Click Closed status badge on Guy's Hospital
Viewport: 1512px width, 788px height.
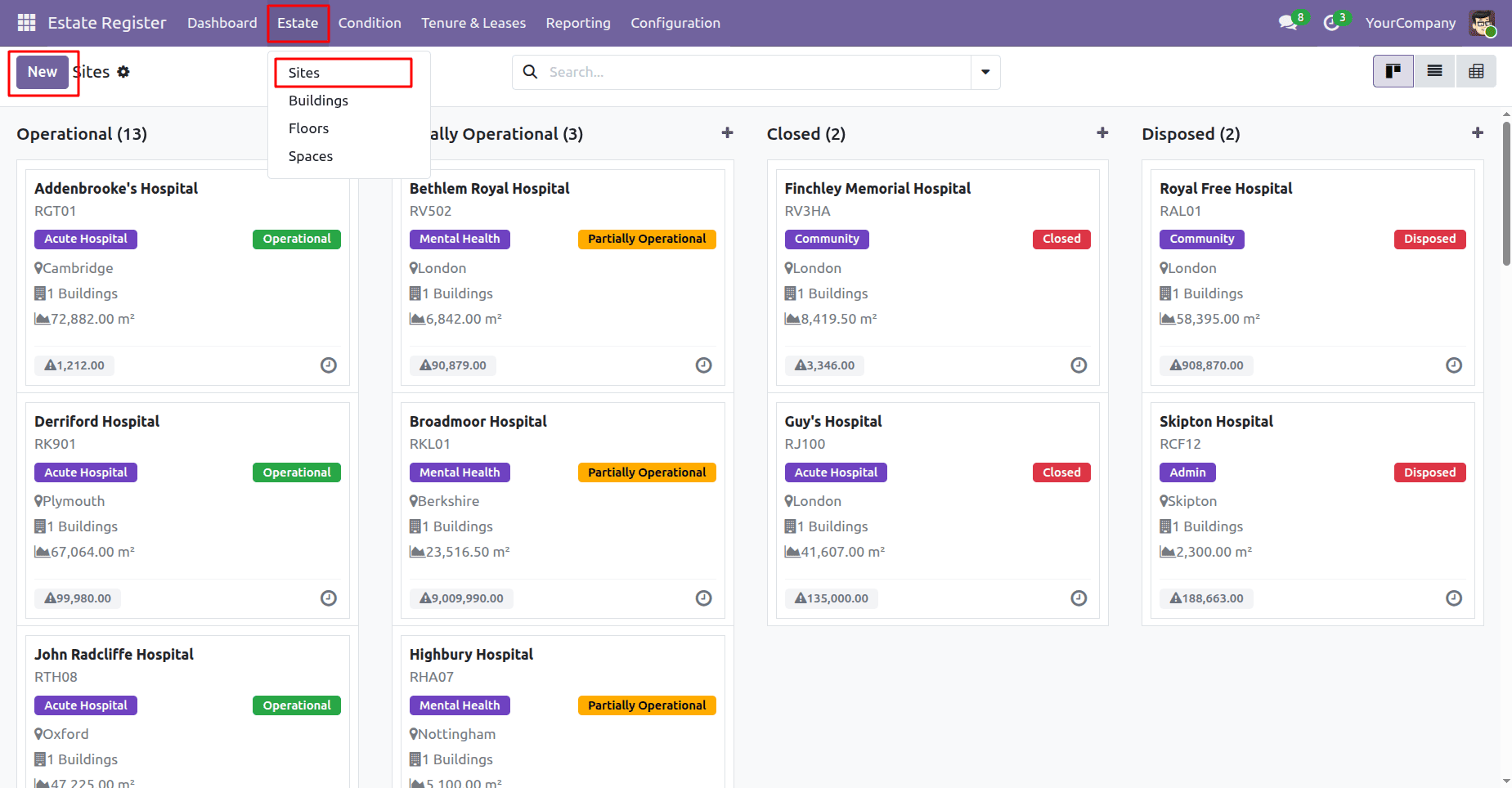click(1061, 472)
